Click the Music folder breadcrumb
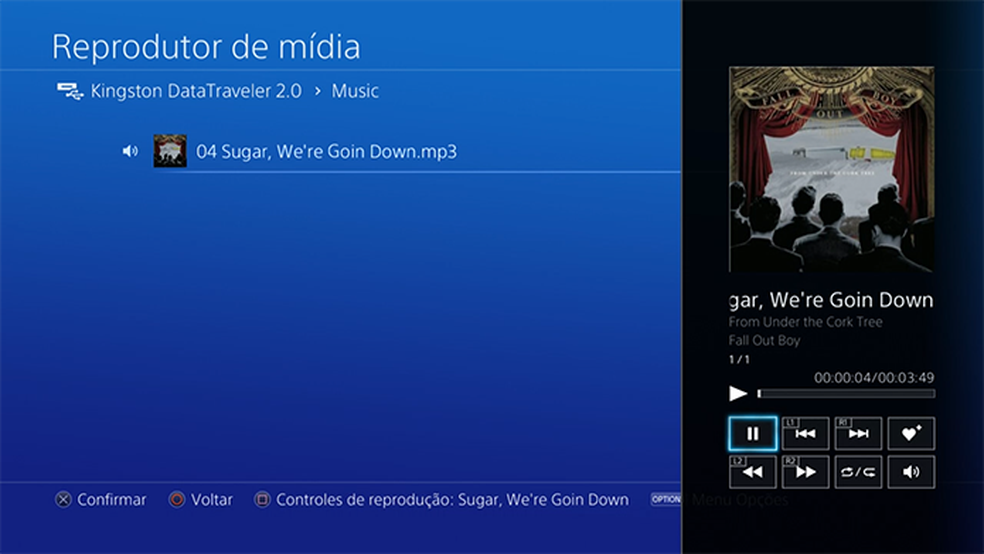984x554 pixels. click(x=355, y=91)
